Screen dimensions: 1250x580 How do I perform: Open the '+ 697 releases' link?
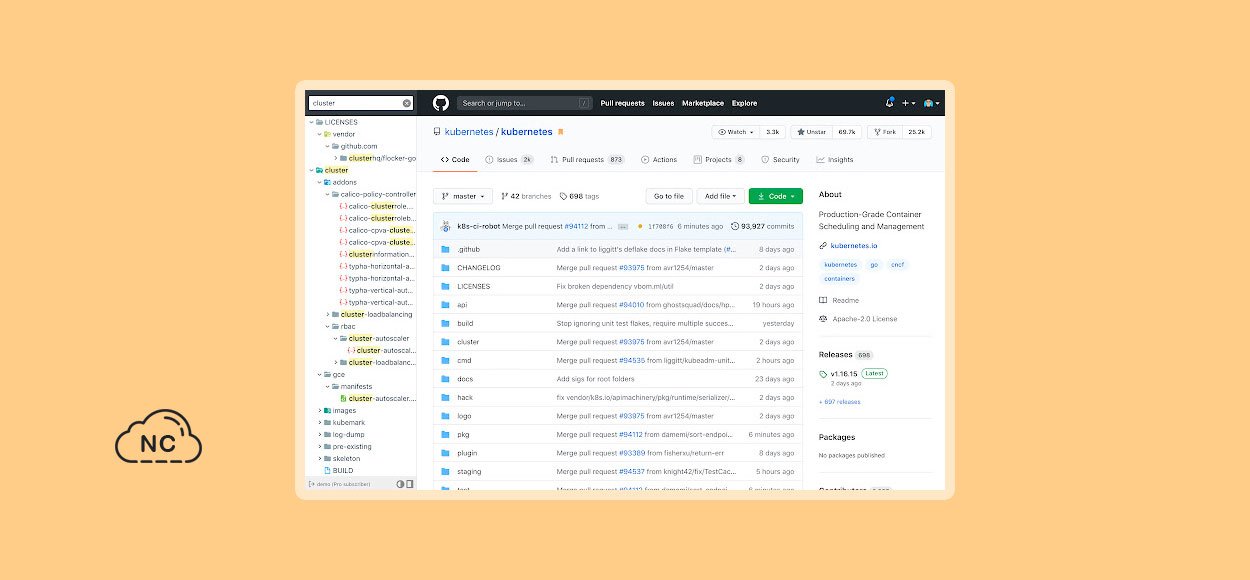tap(839, 402)
